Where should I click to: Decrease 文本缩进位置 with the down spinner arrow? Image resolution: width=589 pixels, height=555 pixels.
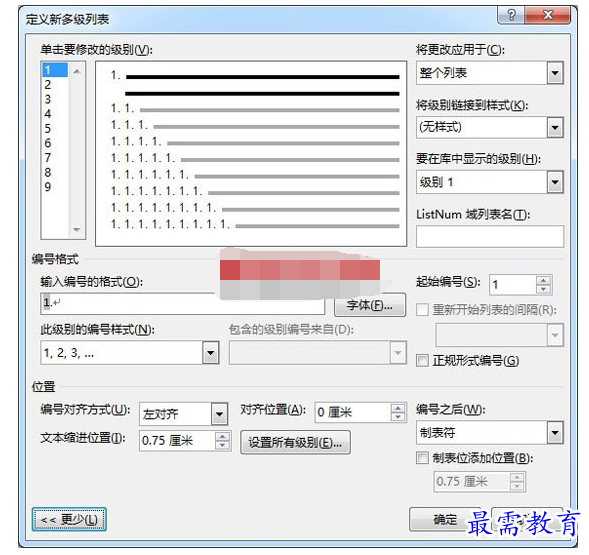[x=223, y=445]
